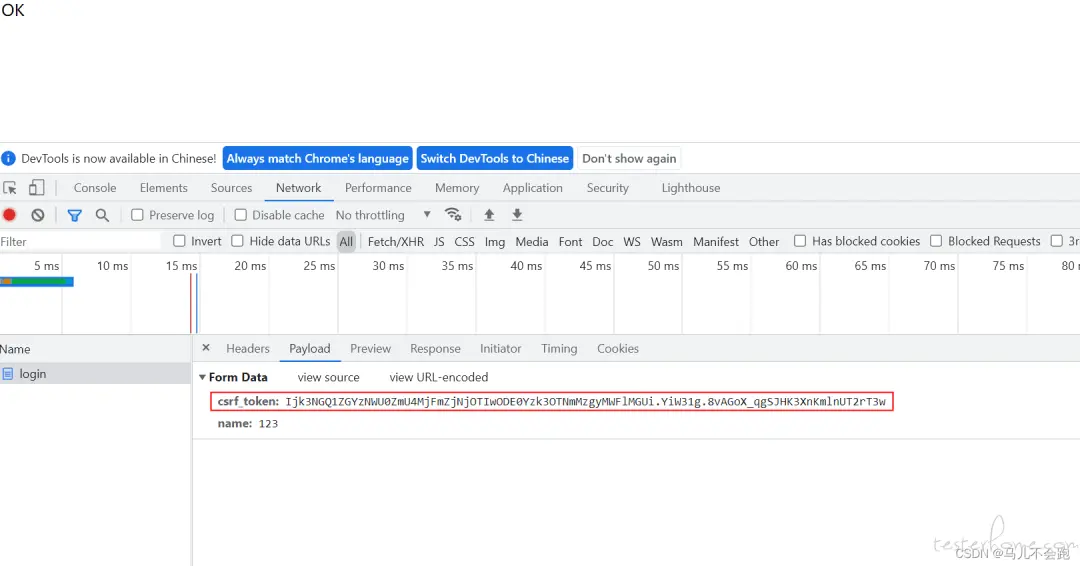The image size is (1080, 566).
Task: Filter by Manifest requests
Action: (x=716, y=242)
